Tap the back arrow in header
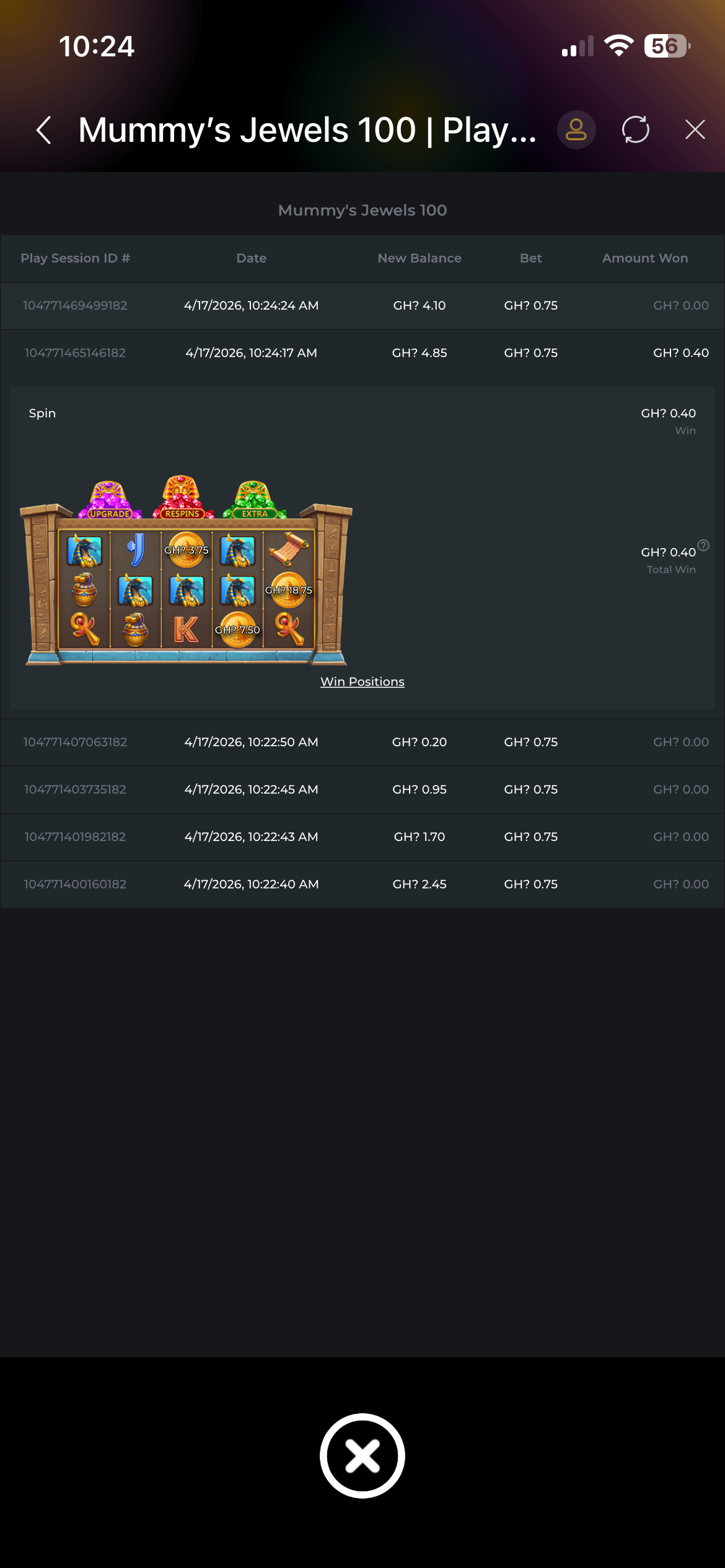725x1568 pixels. click(x=43, y=130)
